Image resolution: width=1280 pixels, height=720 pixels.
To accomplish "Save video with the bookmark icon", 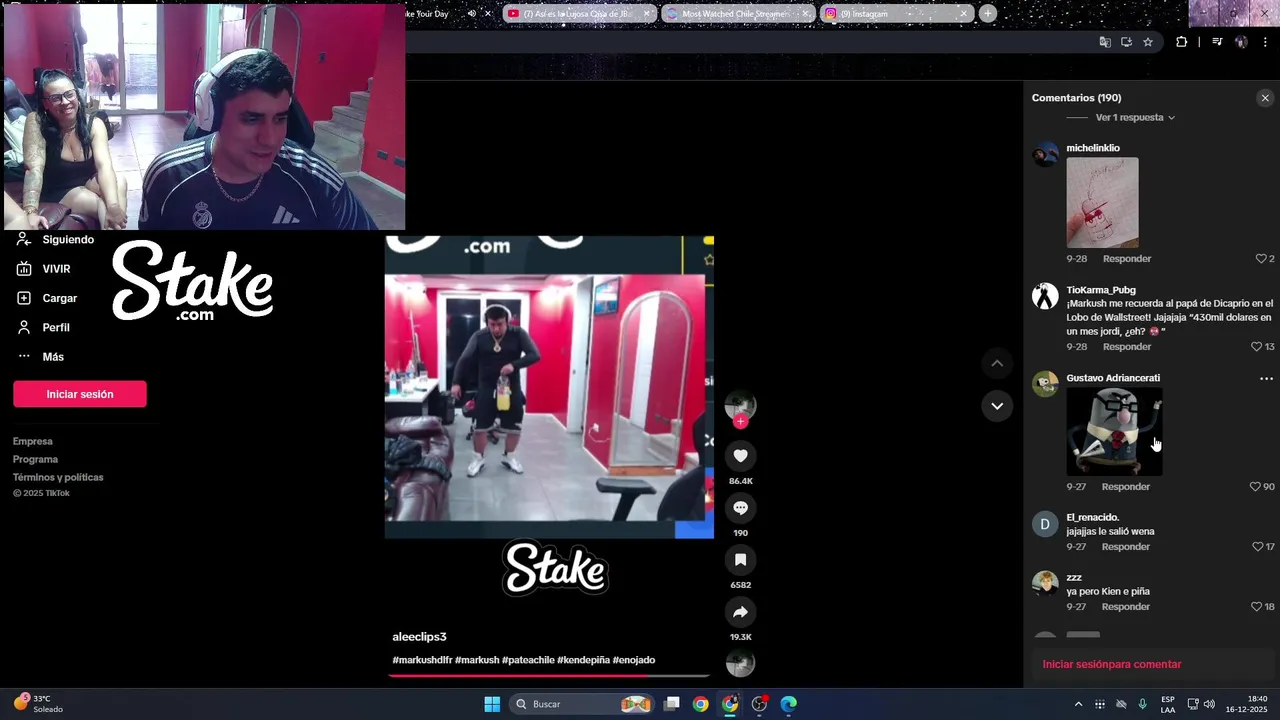I will pos(740,560).
